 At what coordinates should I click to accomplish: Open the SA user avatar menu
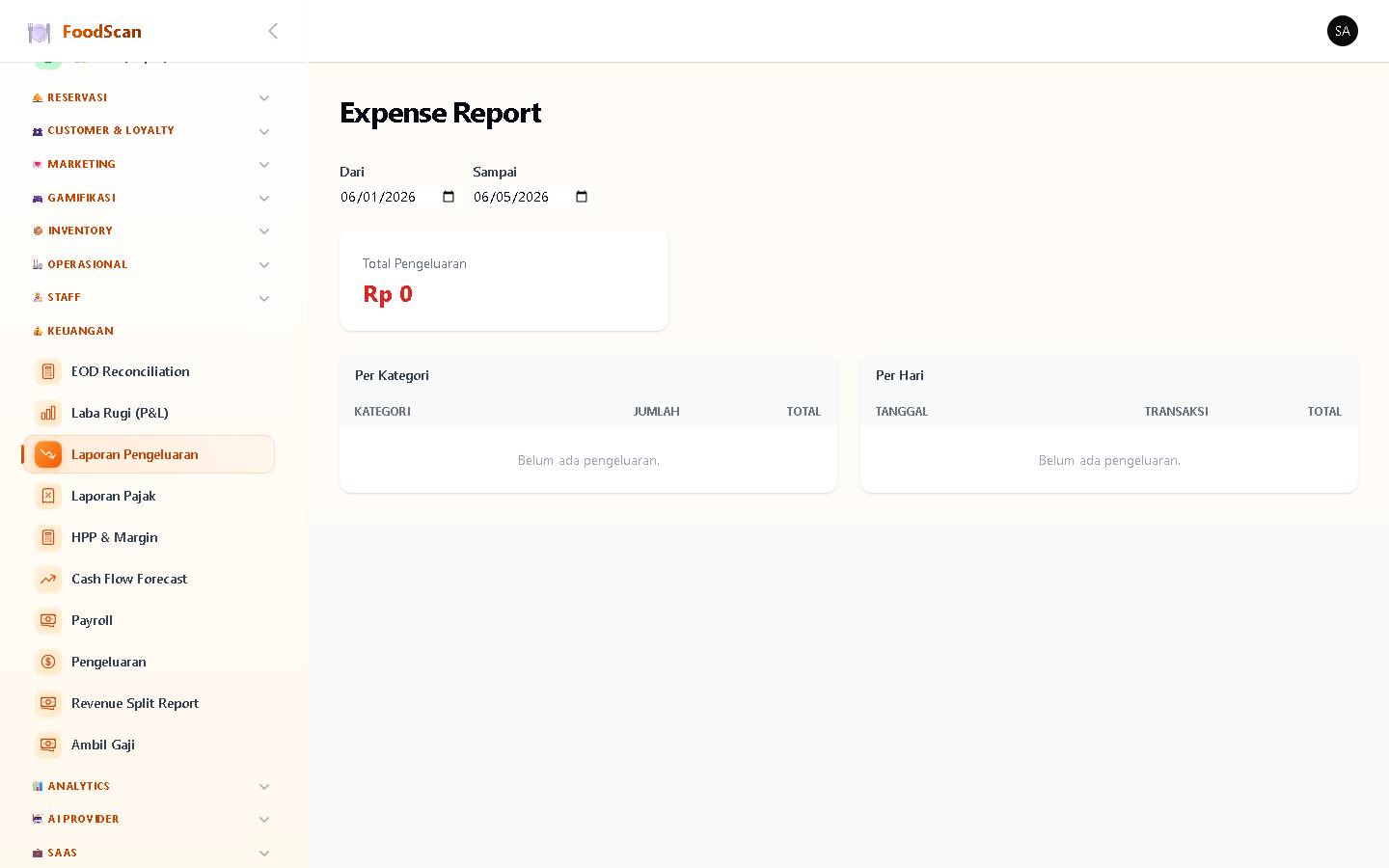(1342, 31)
